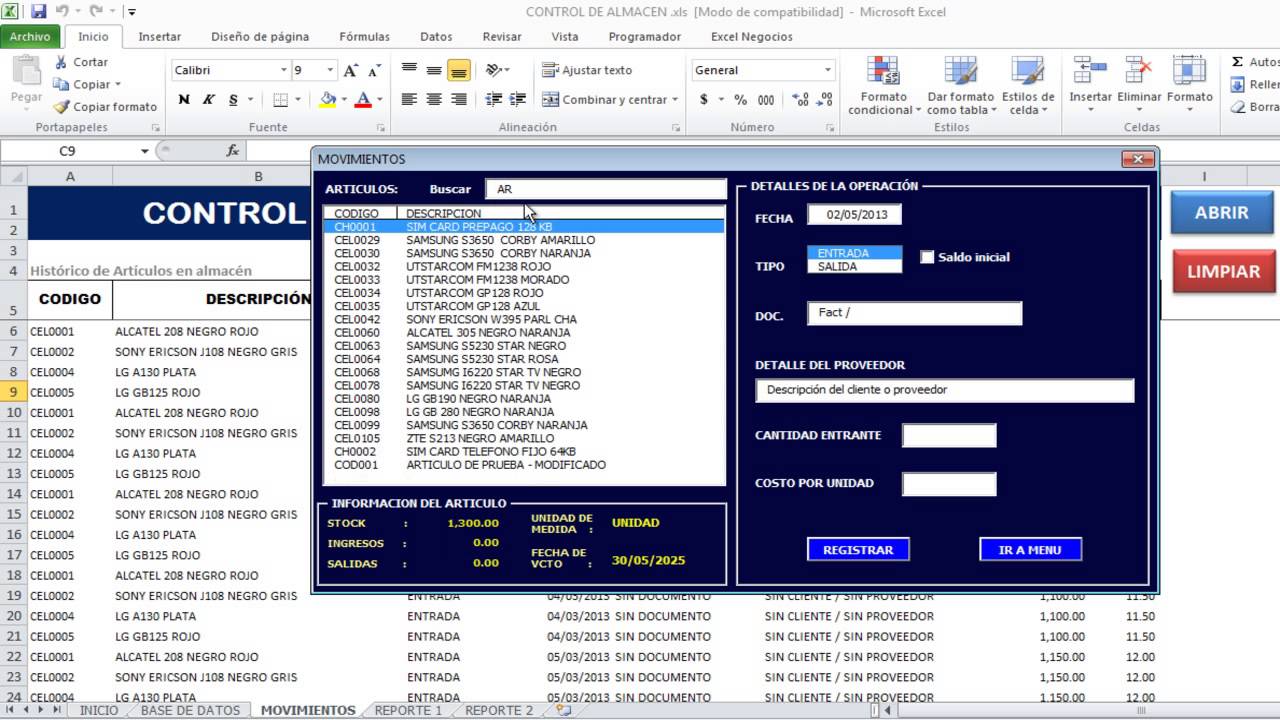Viewport: 1280px width, 720px height.
Task: Click the FECHA 02/05/2013 field
Action: click(854, 215)
